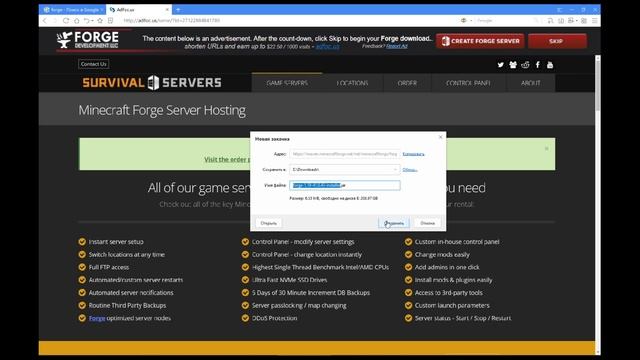640x360 pixels.
Task: Click the page vertical scrollbar
Action: [x=598, y=204]
